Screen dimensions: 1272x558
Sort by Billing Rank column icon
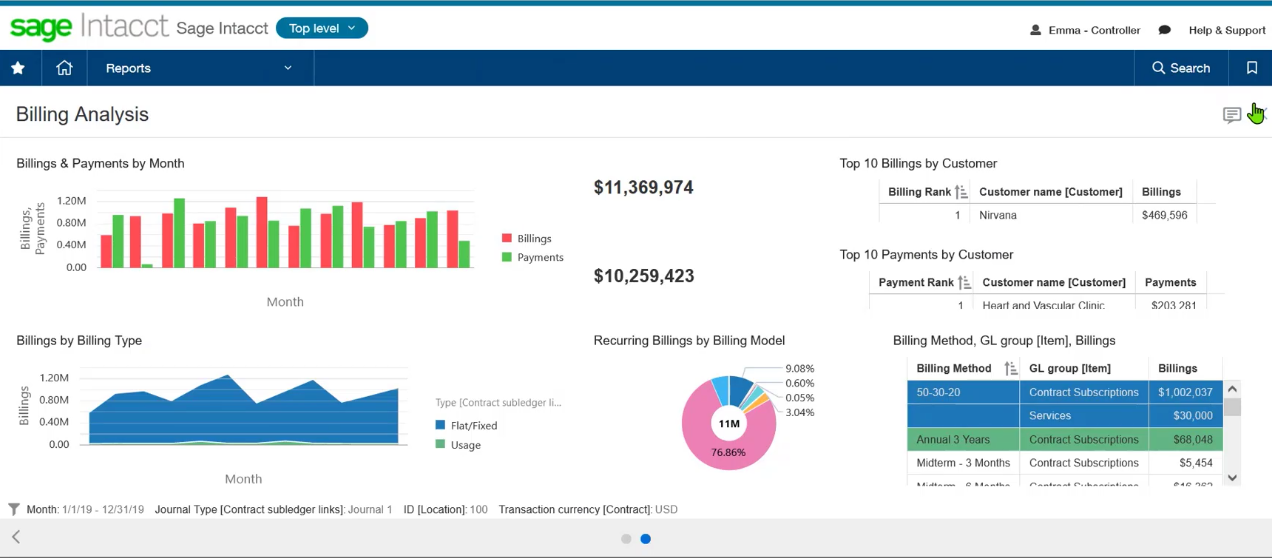[x=961, y=192]
